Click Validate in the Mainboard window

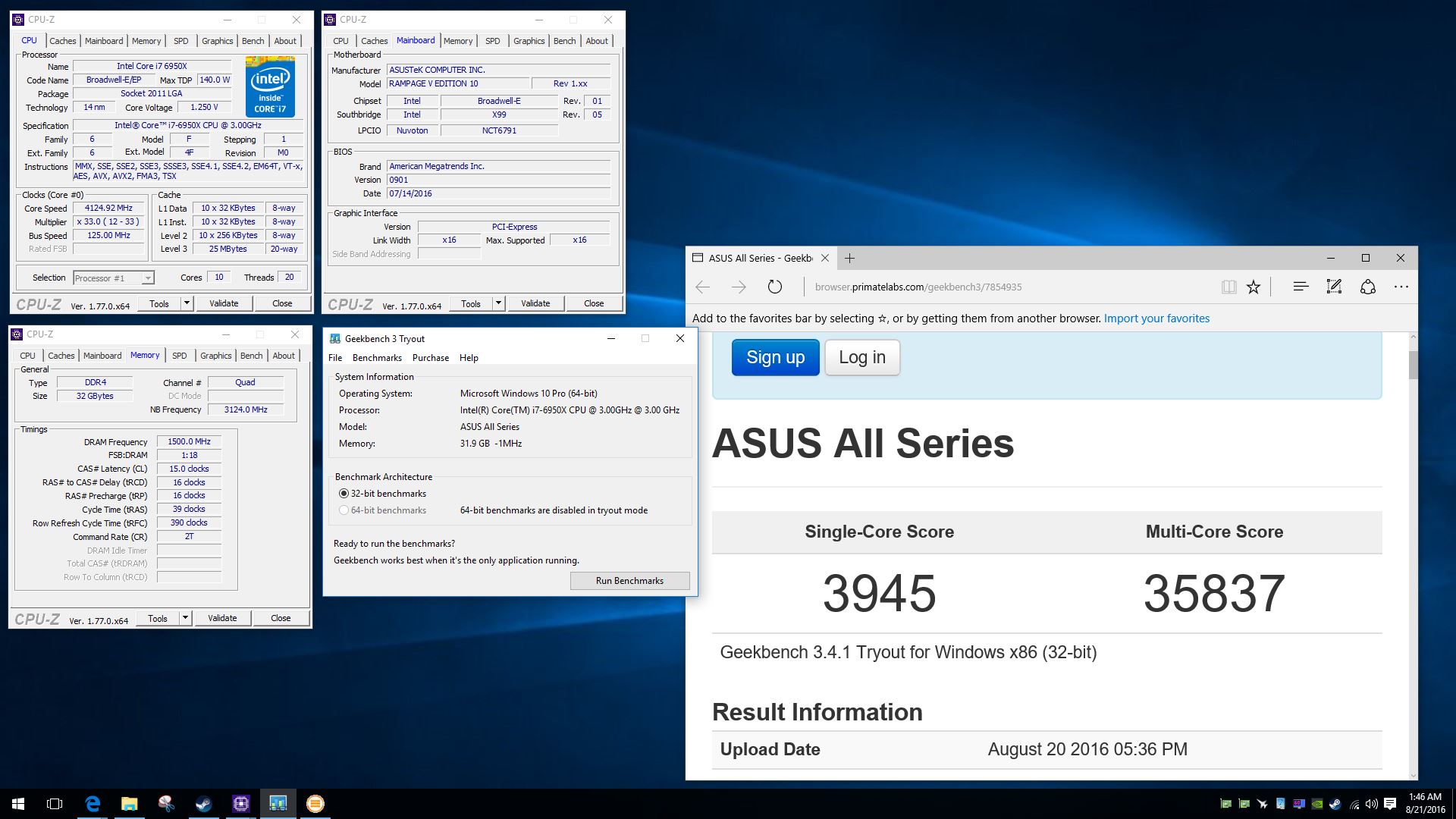[535, 303]
